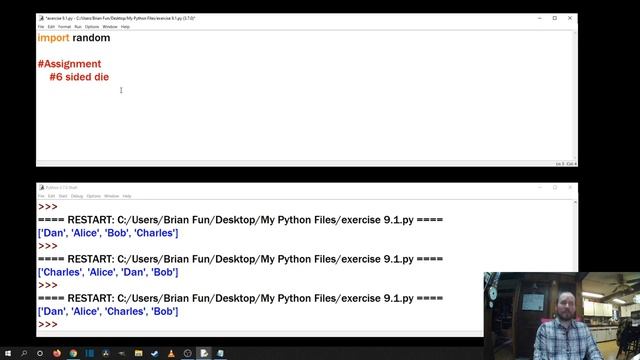This screenshot has height=360, width=640.
Task: Launch VLC media player from the taskbar
Action: (x=171, y=353)
